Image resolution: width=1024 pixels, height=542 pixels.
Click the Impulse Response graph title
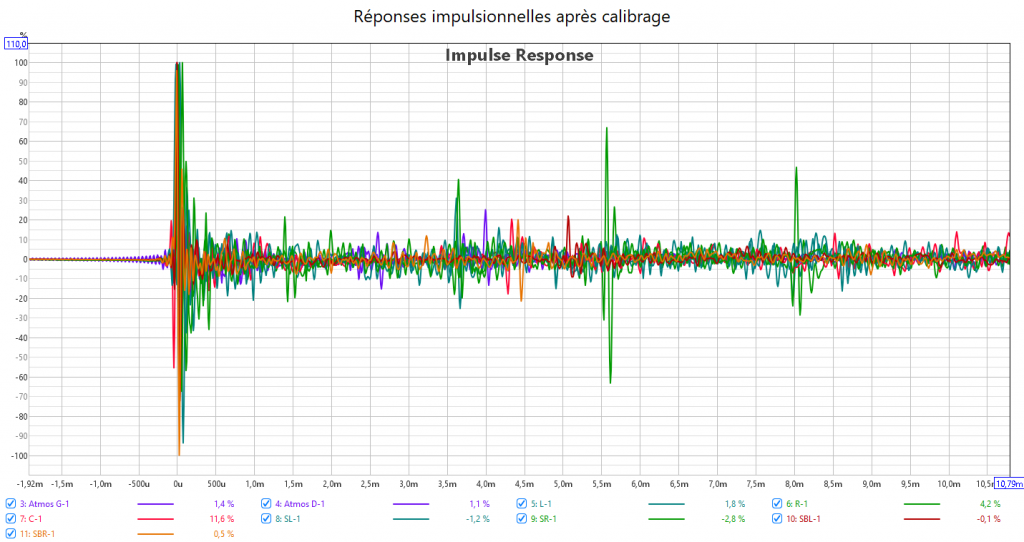coord(519,55)
